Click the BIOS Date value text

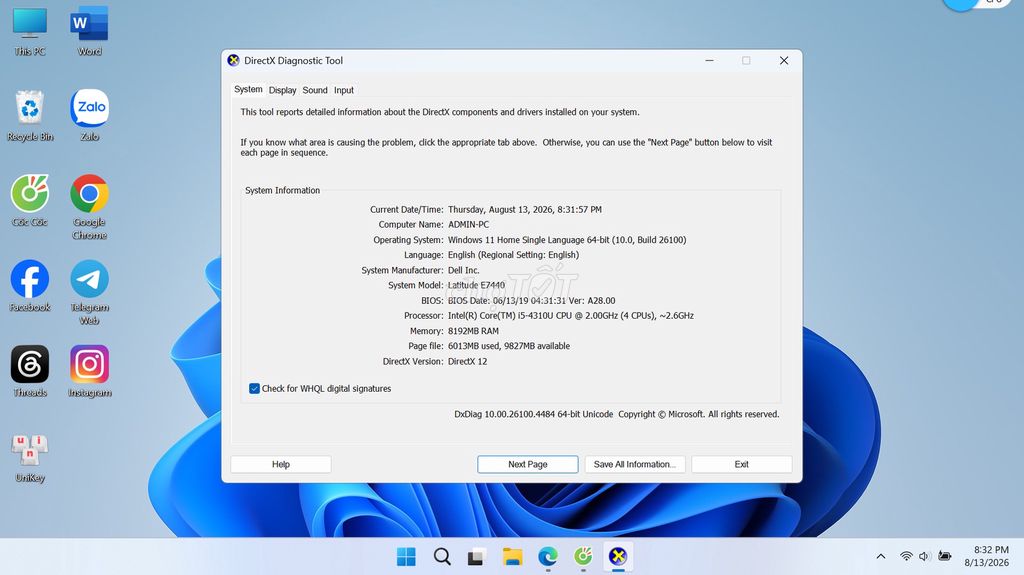point(532,301)
